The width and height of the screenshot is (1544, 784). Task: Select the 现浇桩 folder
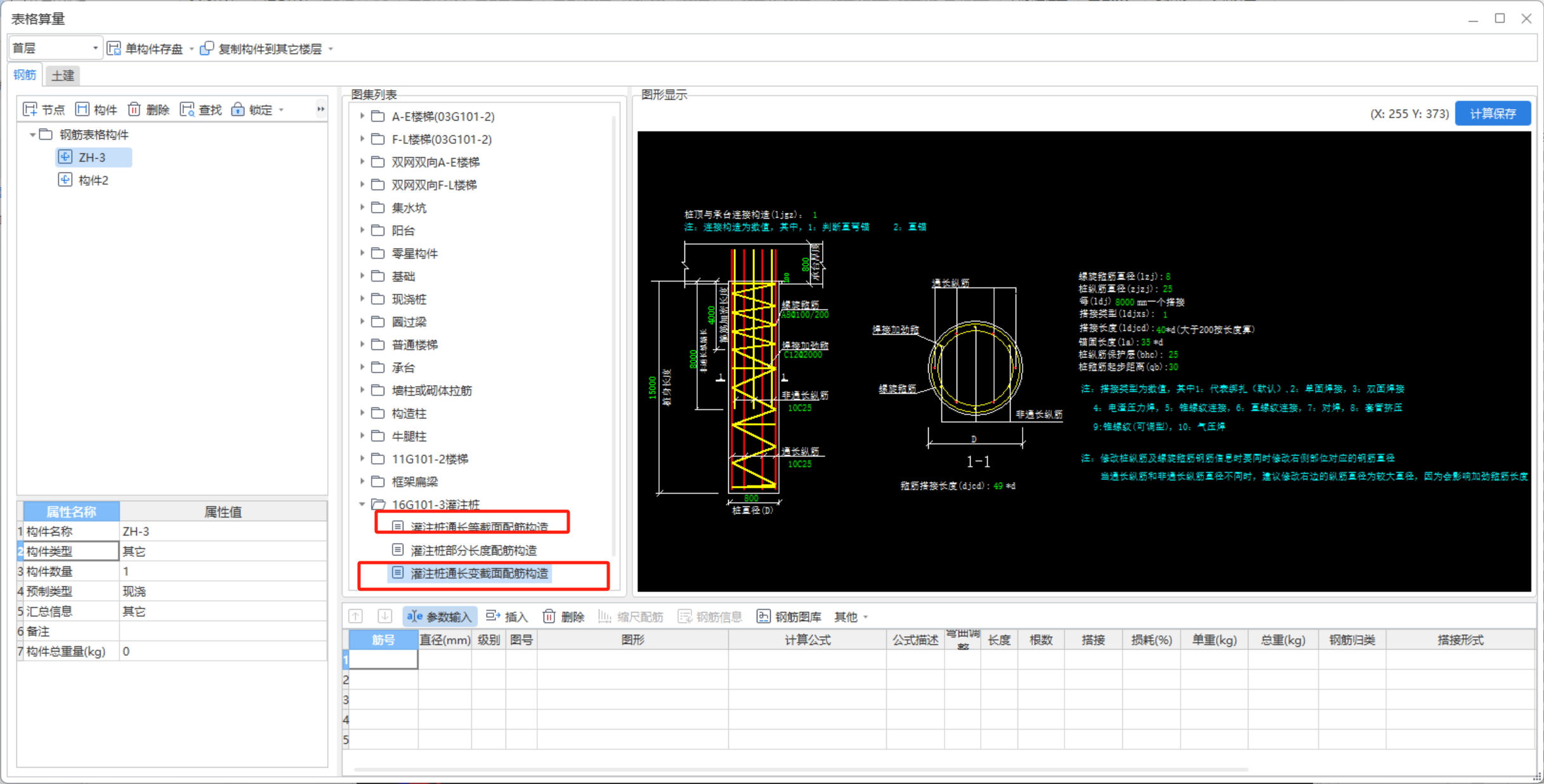[409, 299]
